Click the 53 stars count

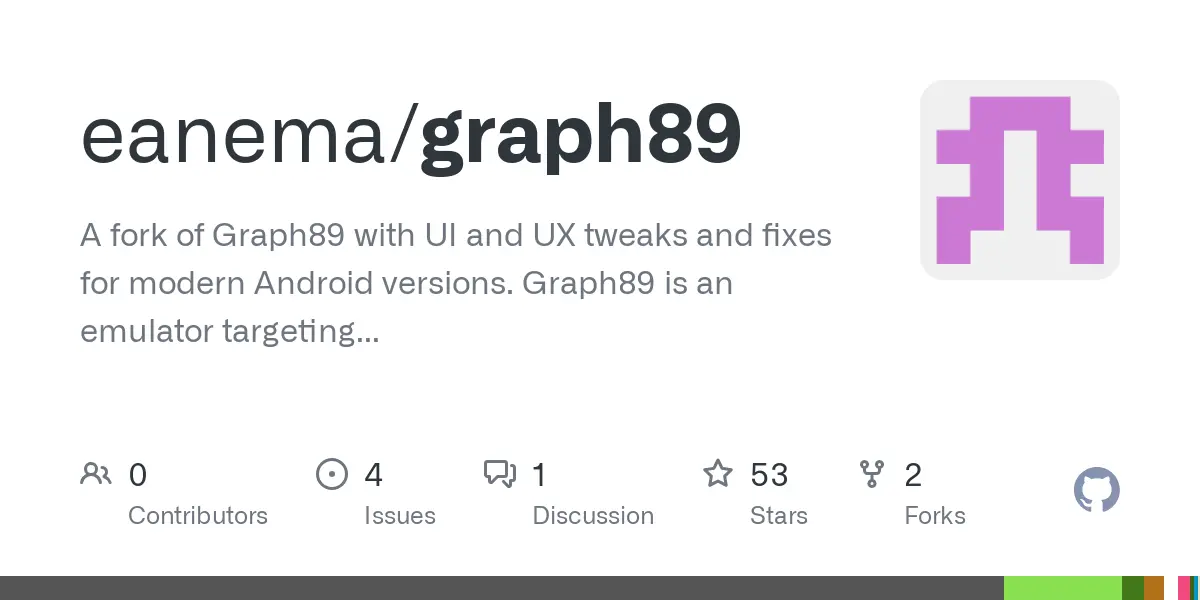tap(769, 474)
